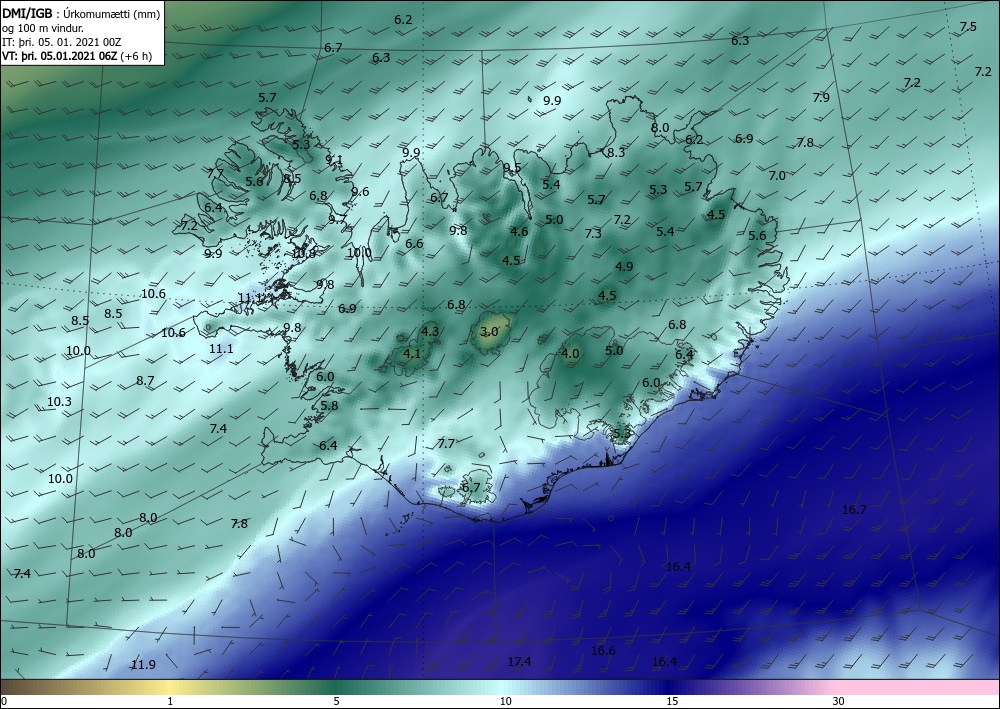Click the 4.0 value on Vatnajökull

pos(570,353)
